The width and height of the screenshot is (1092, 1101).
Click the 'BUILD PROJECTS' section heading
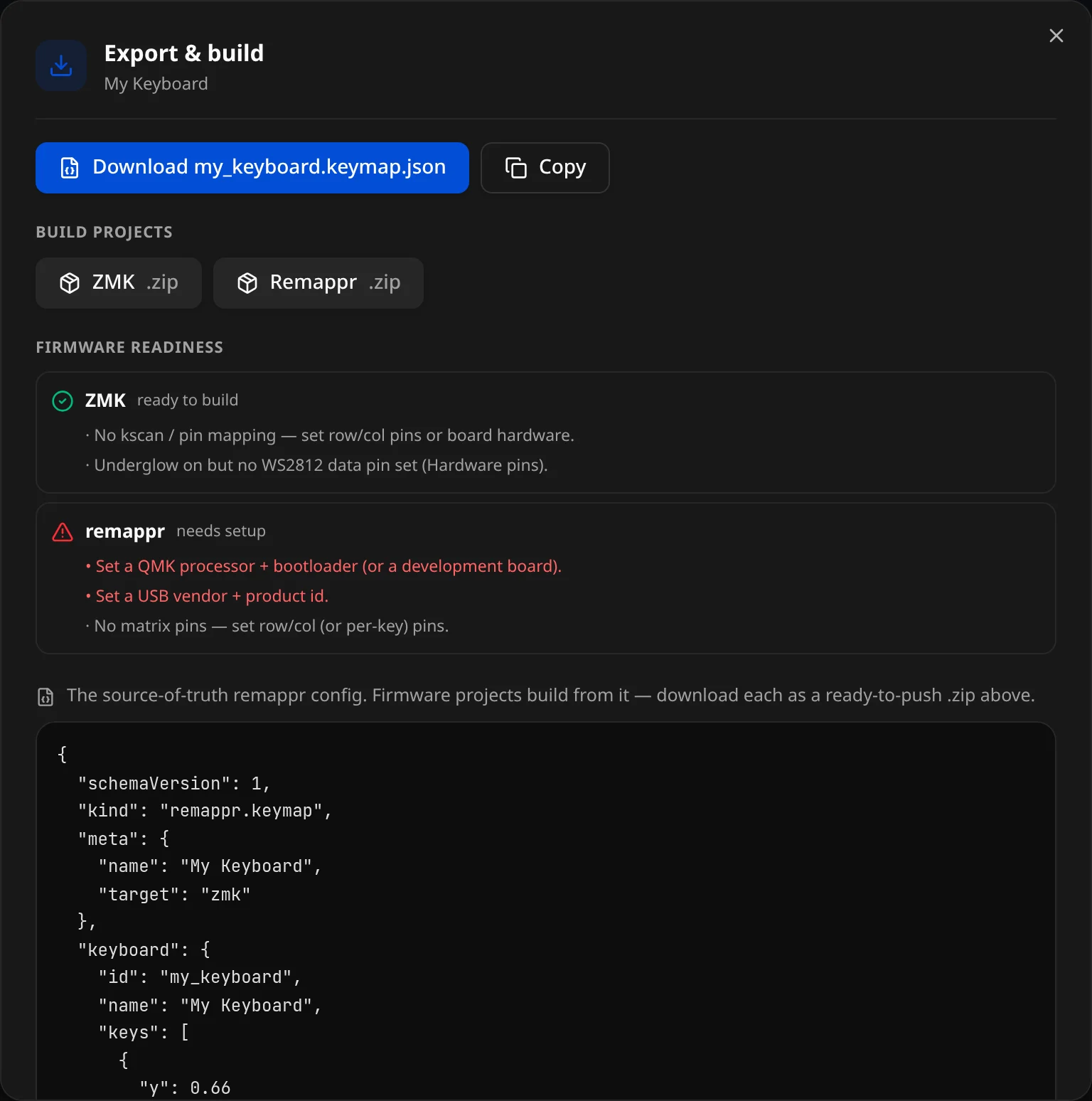(x=105, y=232)
